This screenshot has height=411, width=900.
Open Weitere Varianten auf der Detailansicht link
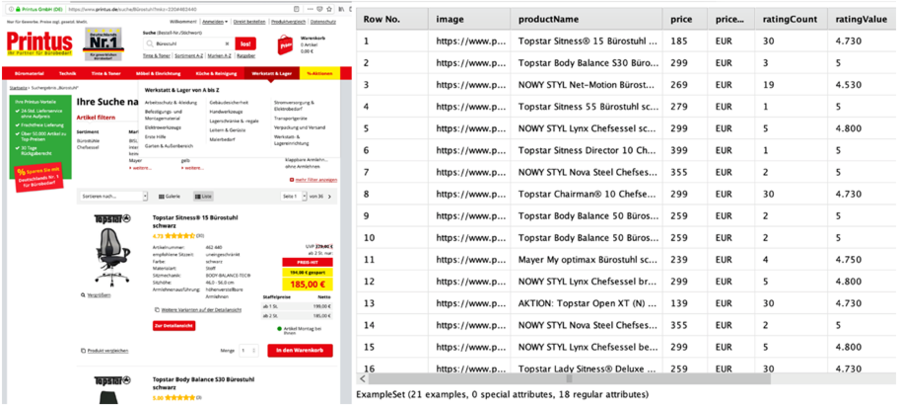(201, 309)
